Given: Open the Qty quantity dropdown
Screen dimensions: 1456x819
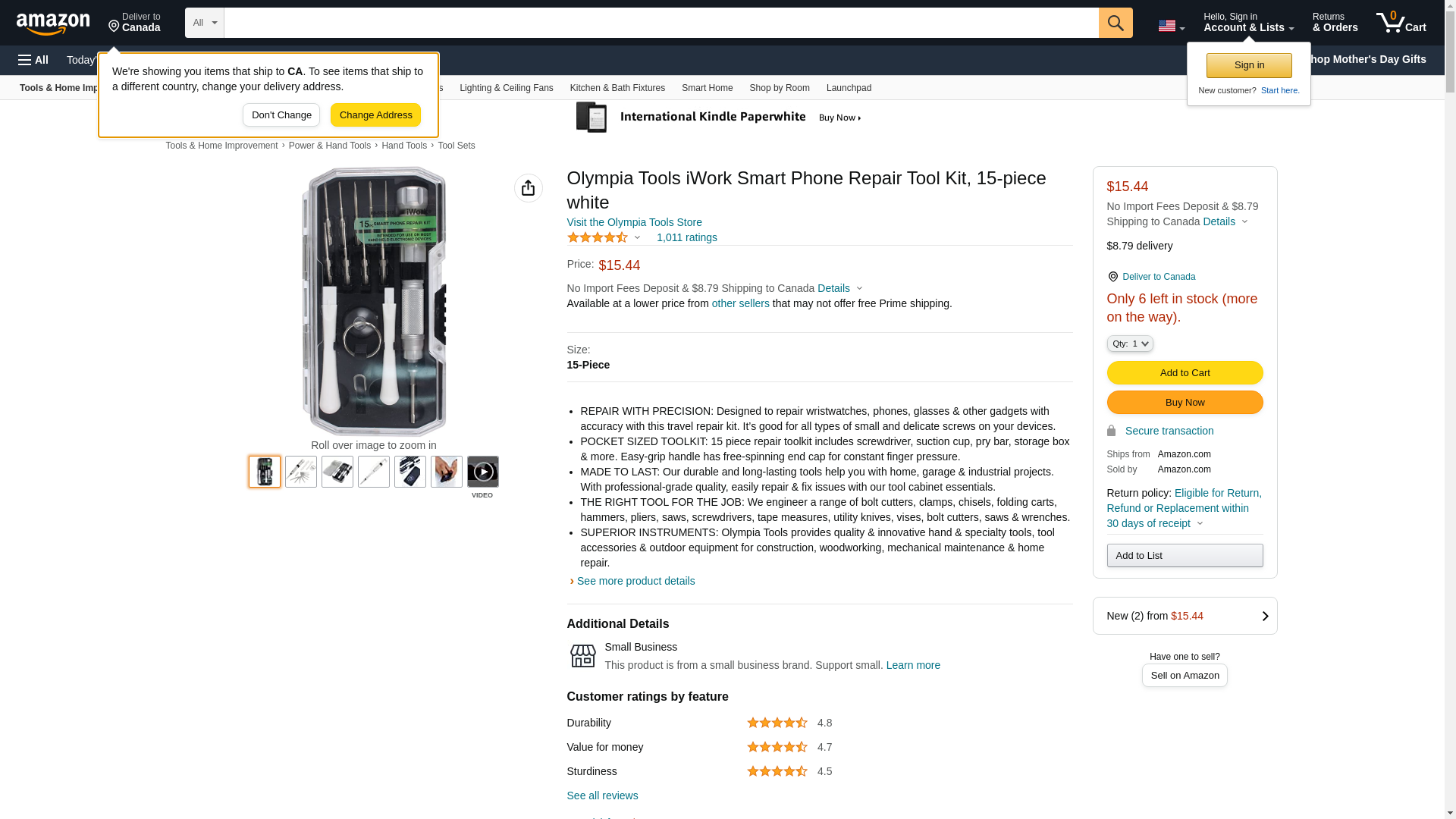Looking at the screenshot, I should tap(1129, 344).
